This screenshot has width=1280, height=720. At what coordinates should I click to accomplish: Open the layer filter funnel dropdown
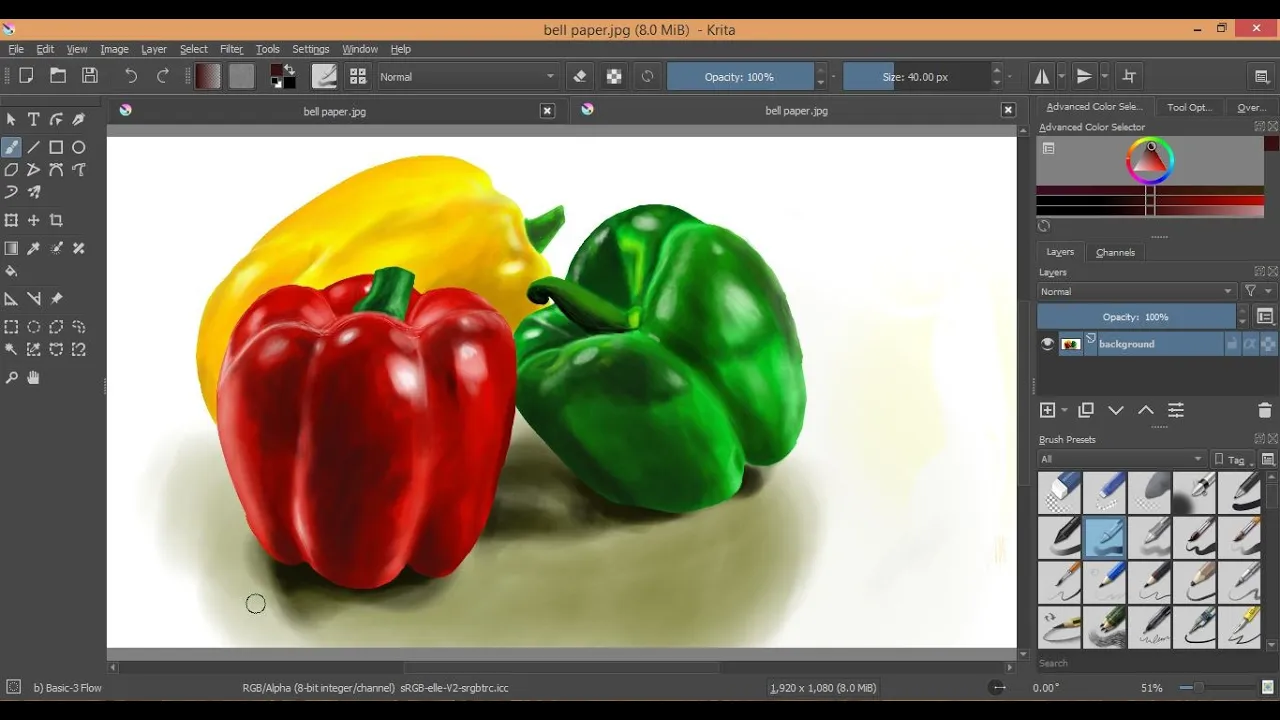coord(1258,291)
